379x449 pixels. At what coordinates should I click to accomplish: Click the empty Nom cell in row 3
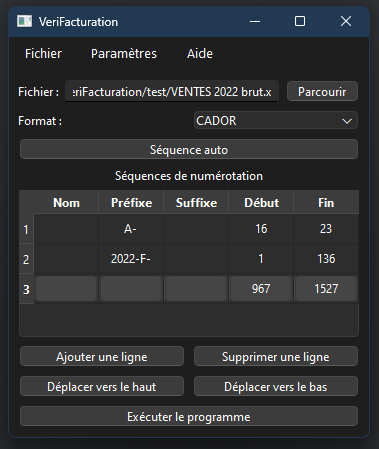pos(66,289)
